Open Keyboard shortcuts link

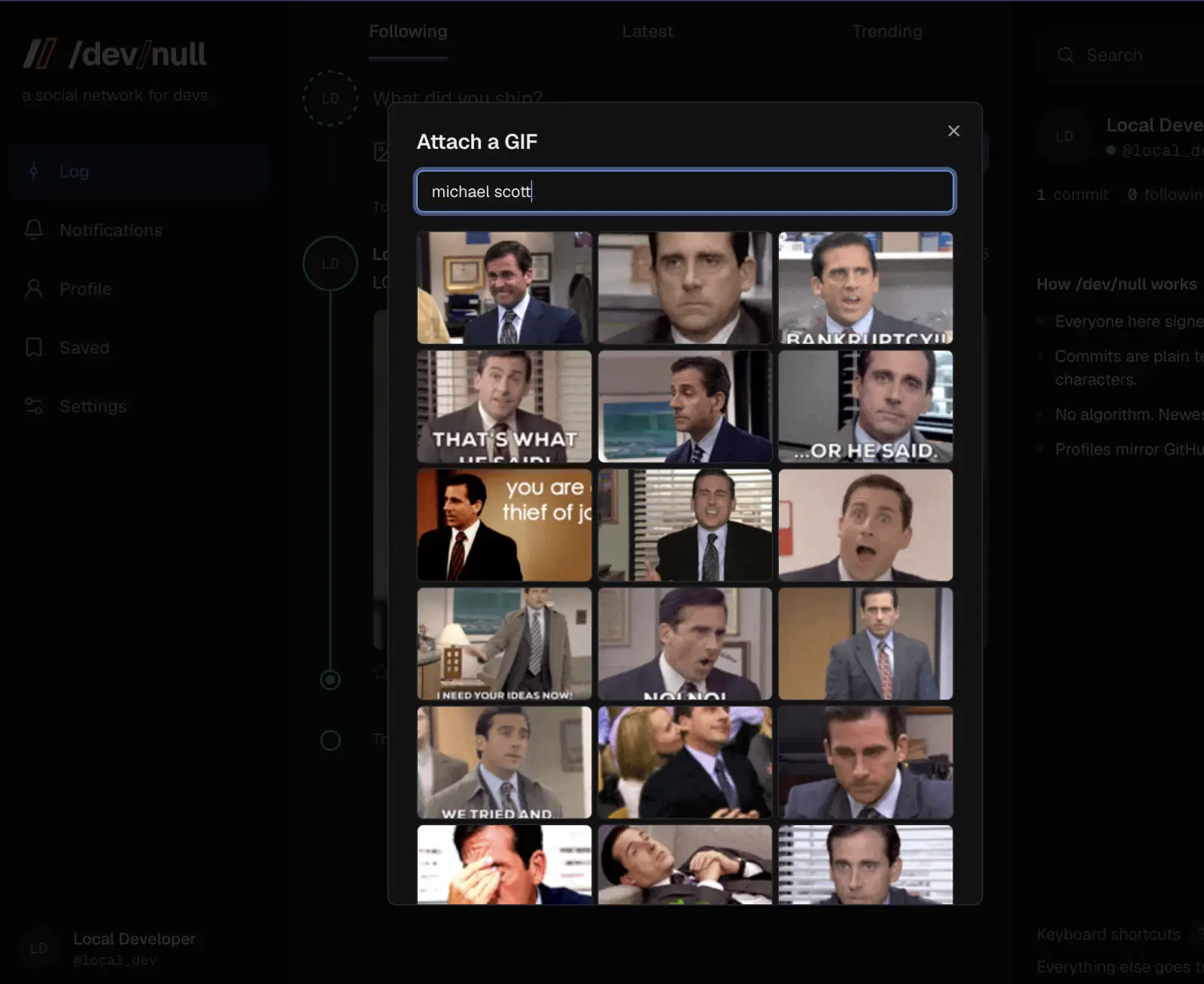point(1108,934)
